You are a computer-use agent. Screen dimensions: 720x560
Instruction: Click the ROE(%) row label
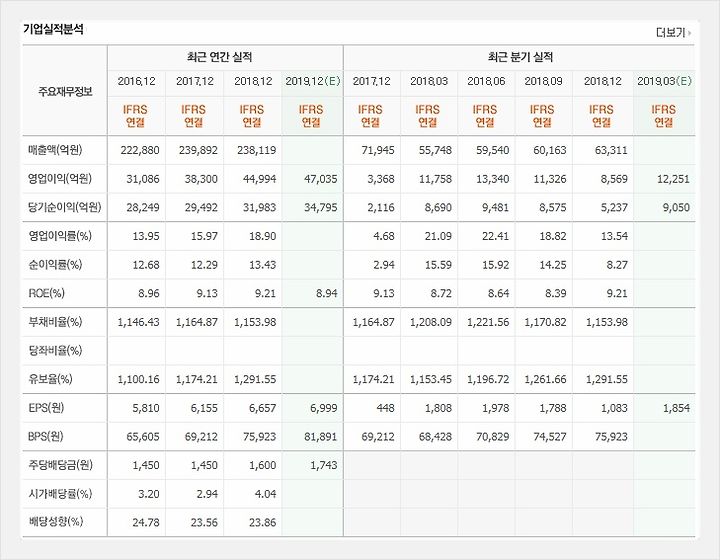click(x=46, y=293)
